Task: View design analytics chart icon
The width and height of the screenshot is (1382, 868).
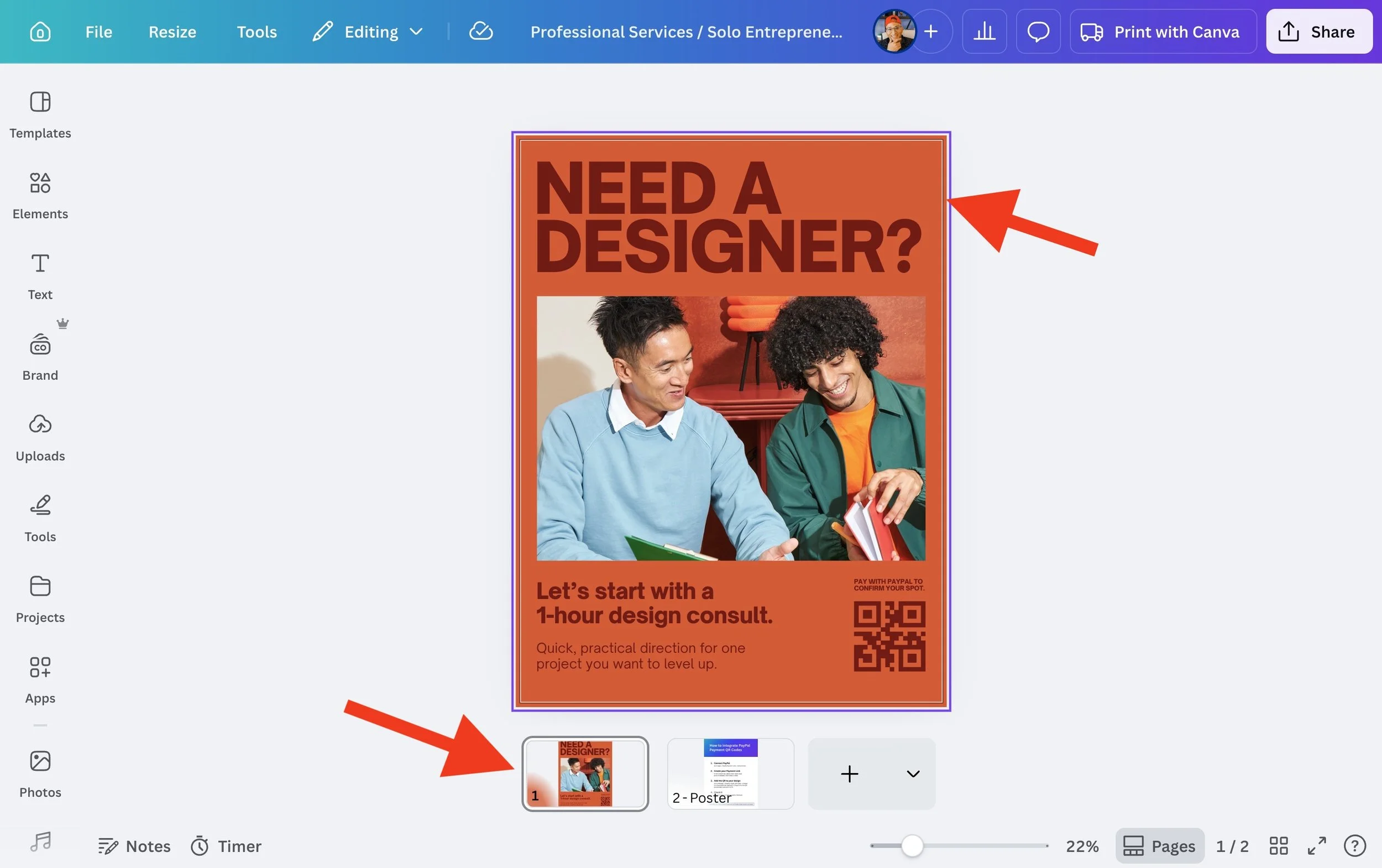Action: click(x=985, y=32)
